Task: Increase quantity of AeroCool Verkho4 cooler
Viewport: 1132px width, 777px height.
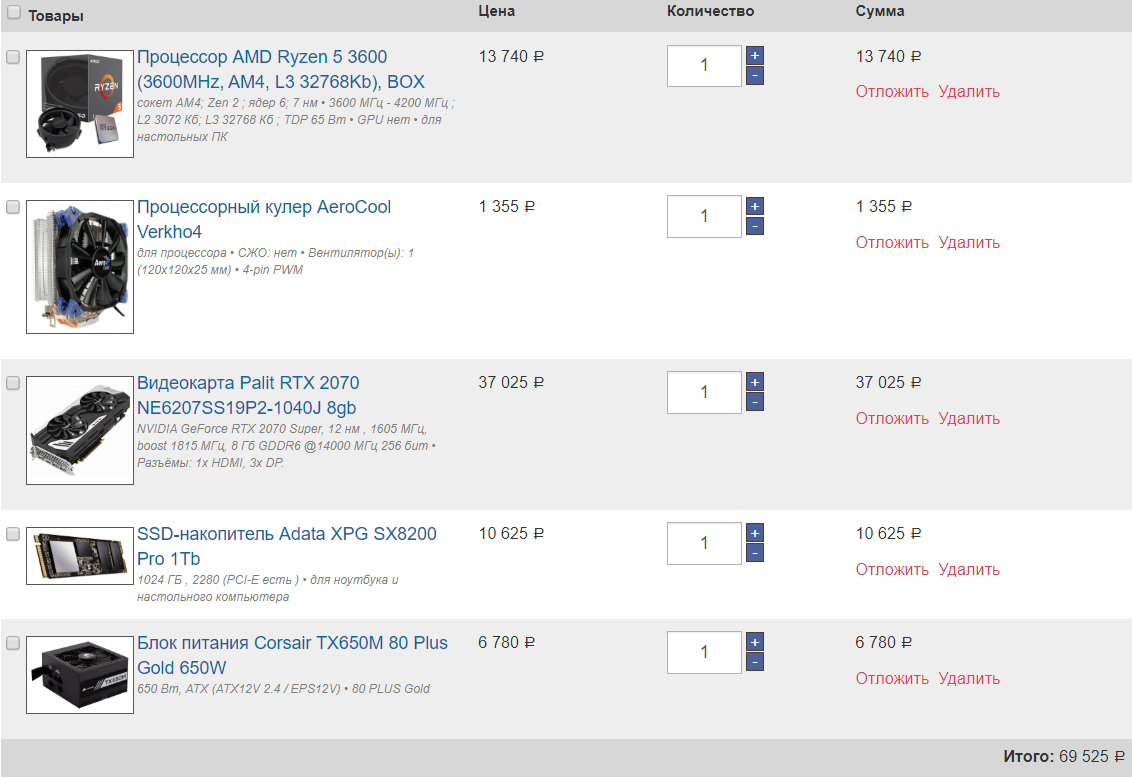Action: pyautogui.click(x=754, y=207)
